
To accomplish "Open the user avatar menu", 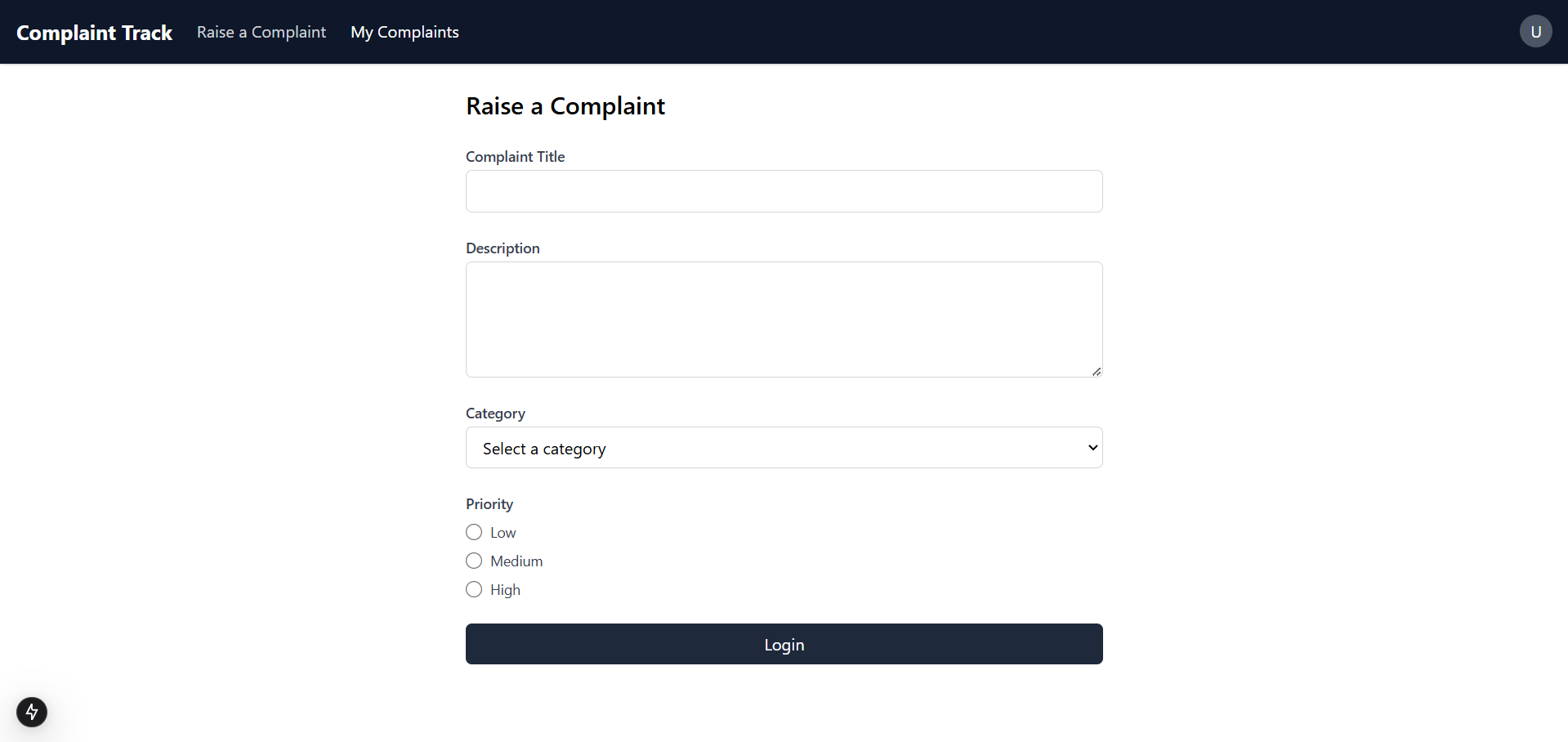I will coord(1535,32).
